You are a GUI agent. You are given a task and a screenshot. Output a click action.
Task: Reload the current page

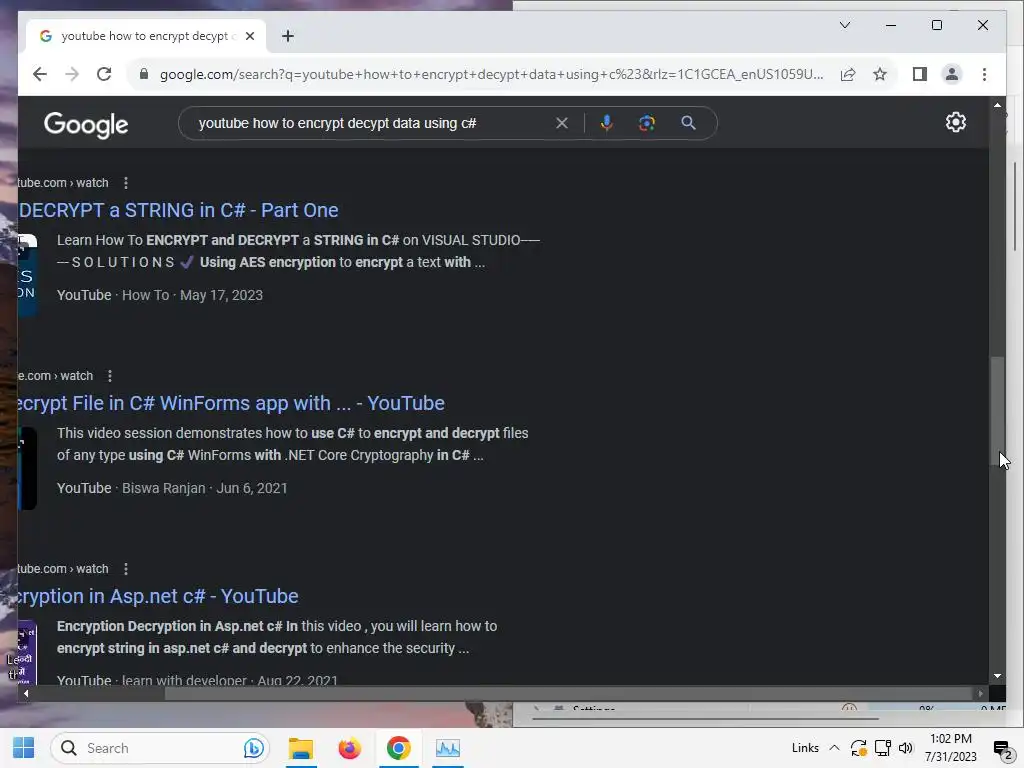click(104, 74)
